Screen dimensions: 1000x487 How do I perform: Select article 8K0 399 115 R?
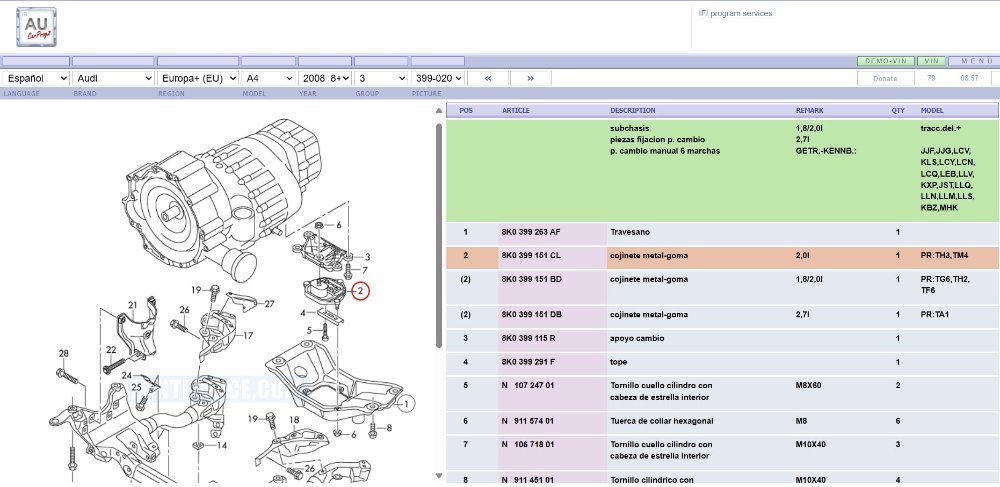click(528, 338)
